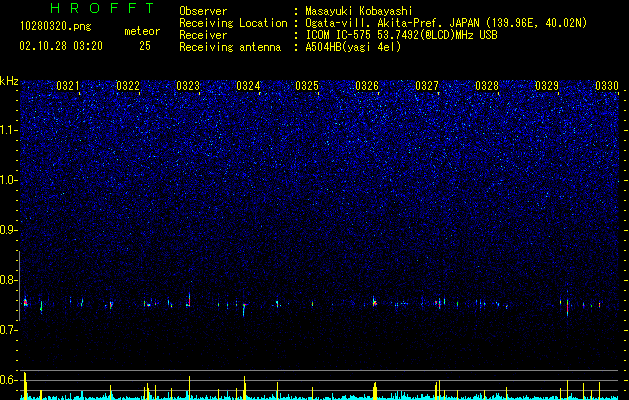Click the date stamp 02.10.28 03:20
Screen dimensions: 629x400
point(61,46)
